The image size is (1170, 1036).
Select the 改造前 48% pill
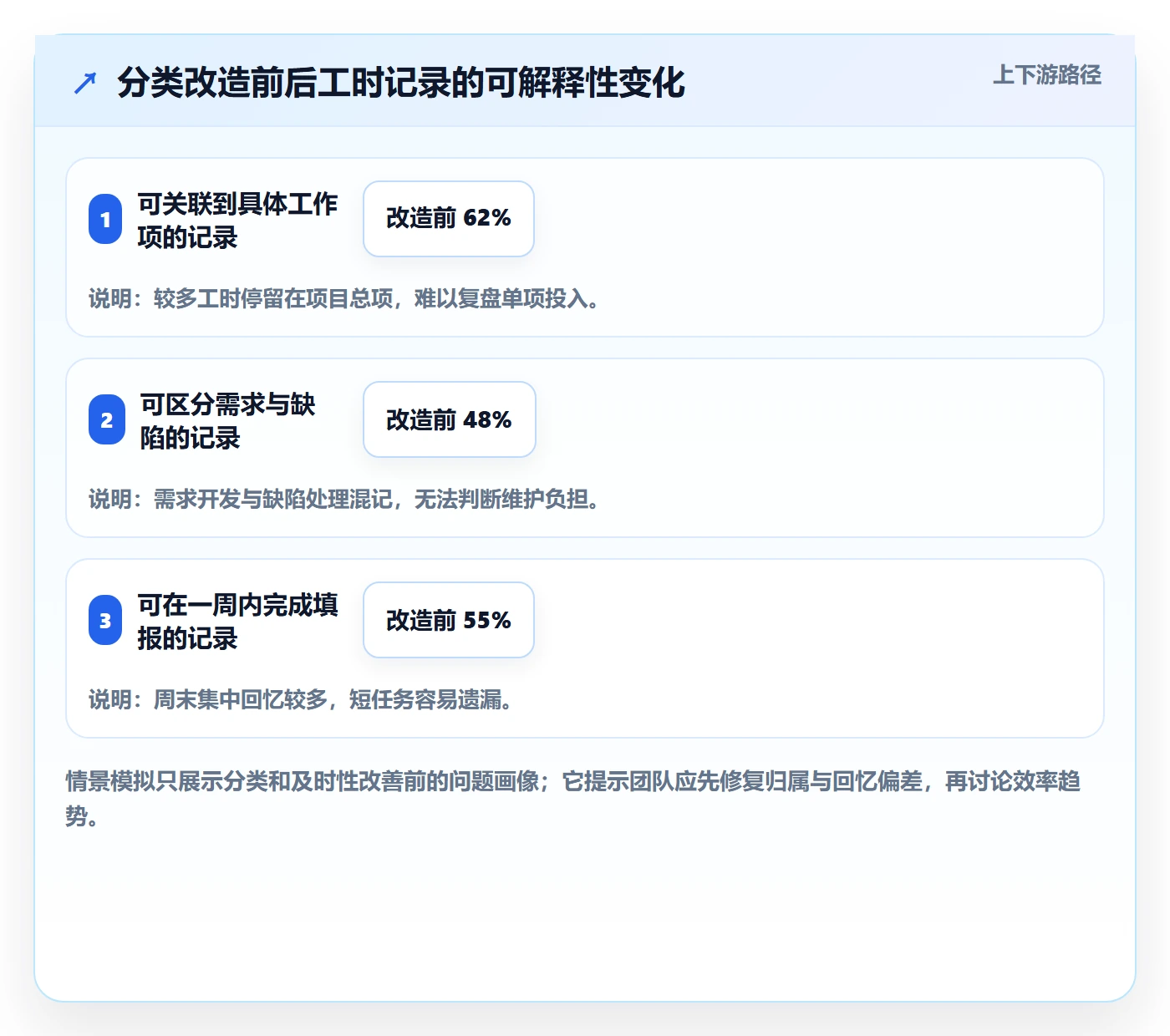tap(450, 419)
